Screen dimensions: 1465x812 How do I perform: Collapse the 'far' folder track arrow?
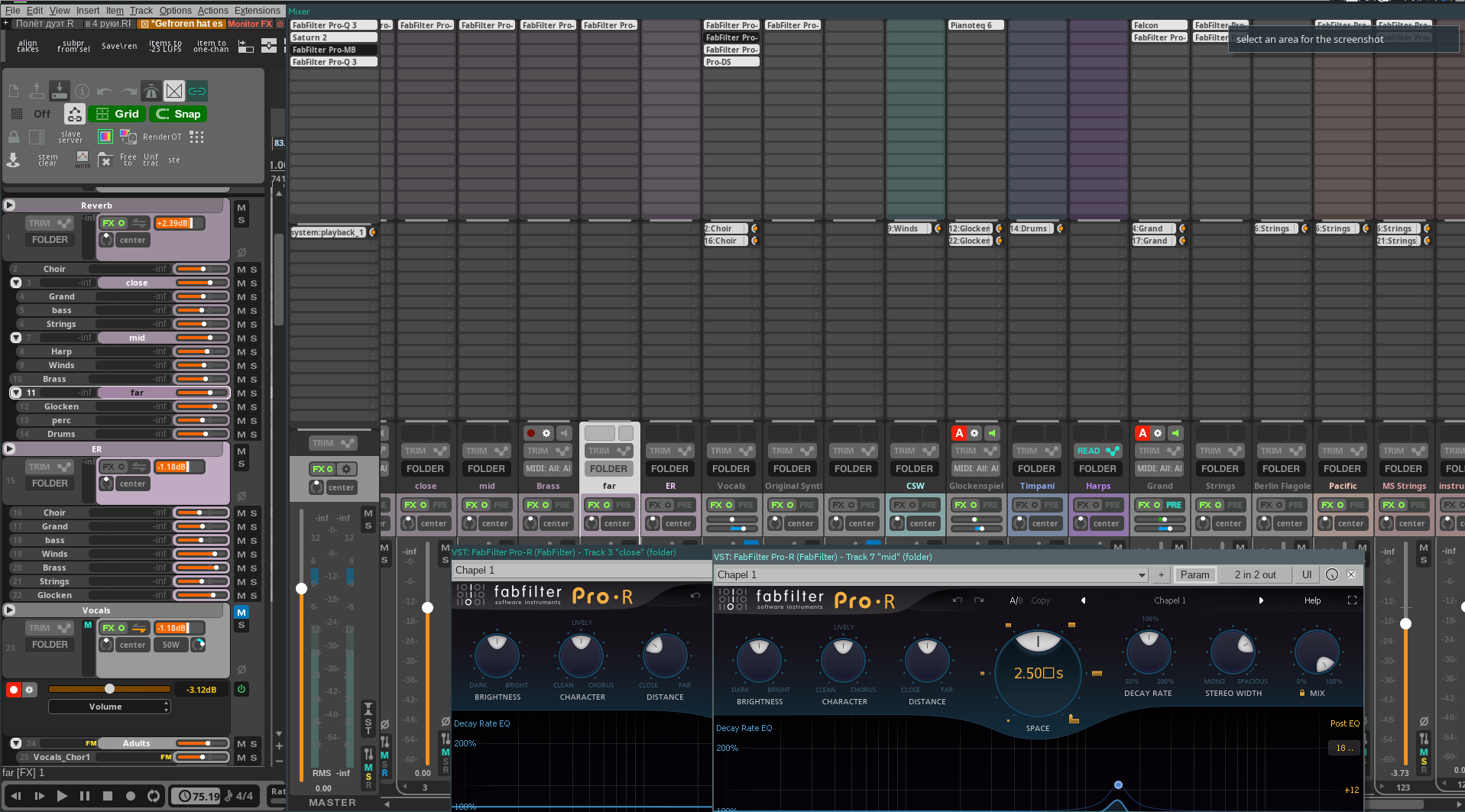(x=16, y=393)
